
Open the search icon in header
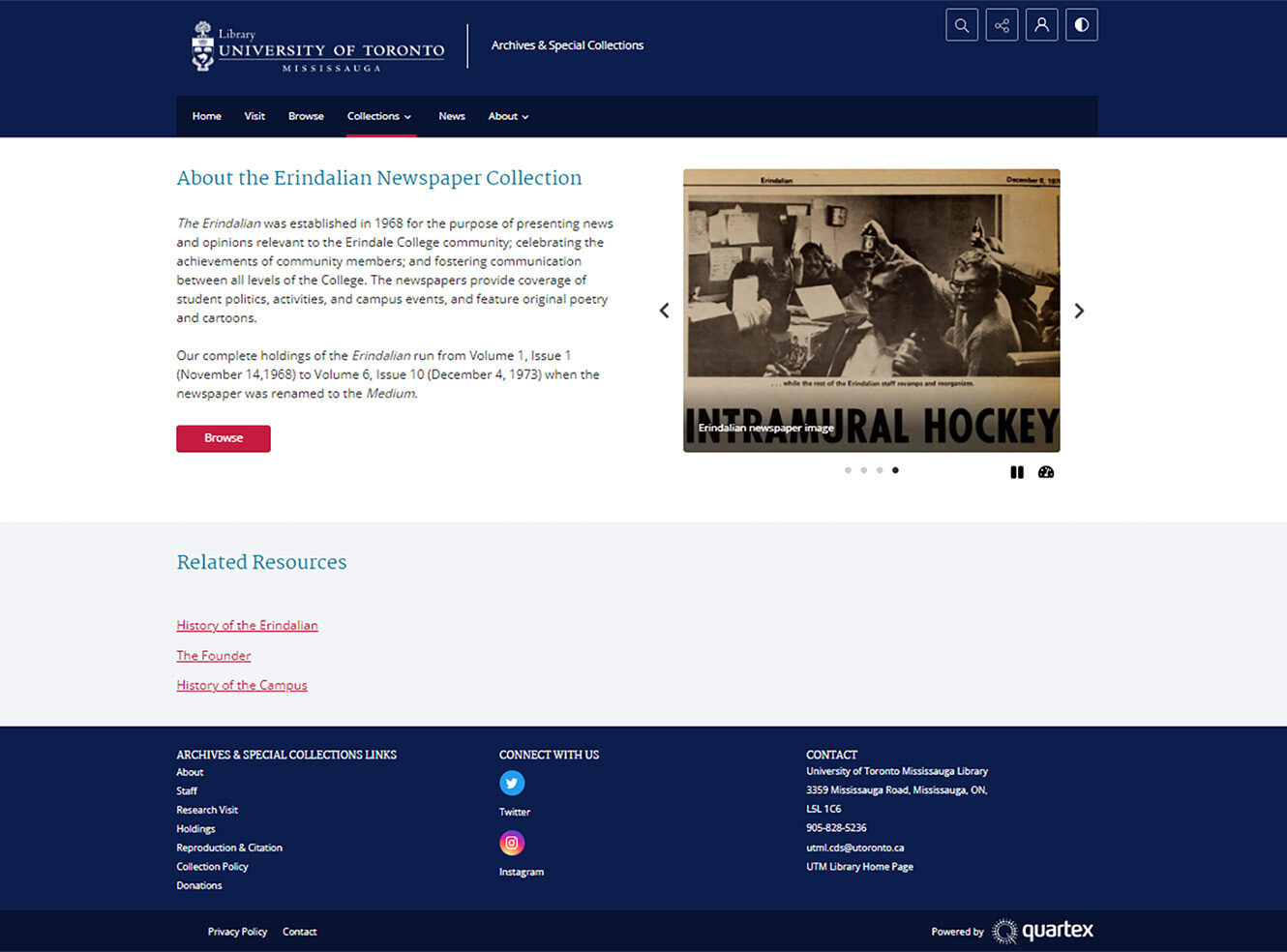961,25
